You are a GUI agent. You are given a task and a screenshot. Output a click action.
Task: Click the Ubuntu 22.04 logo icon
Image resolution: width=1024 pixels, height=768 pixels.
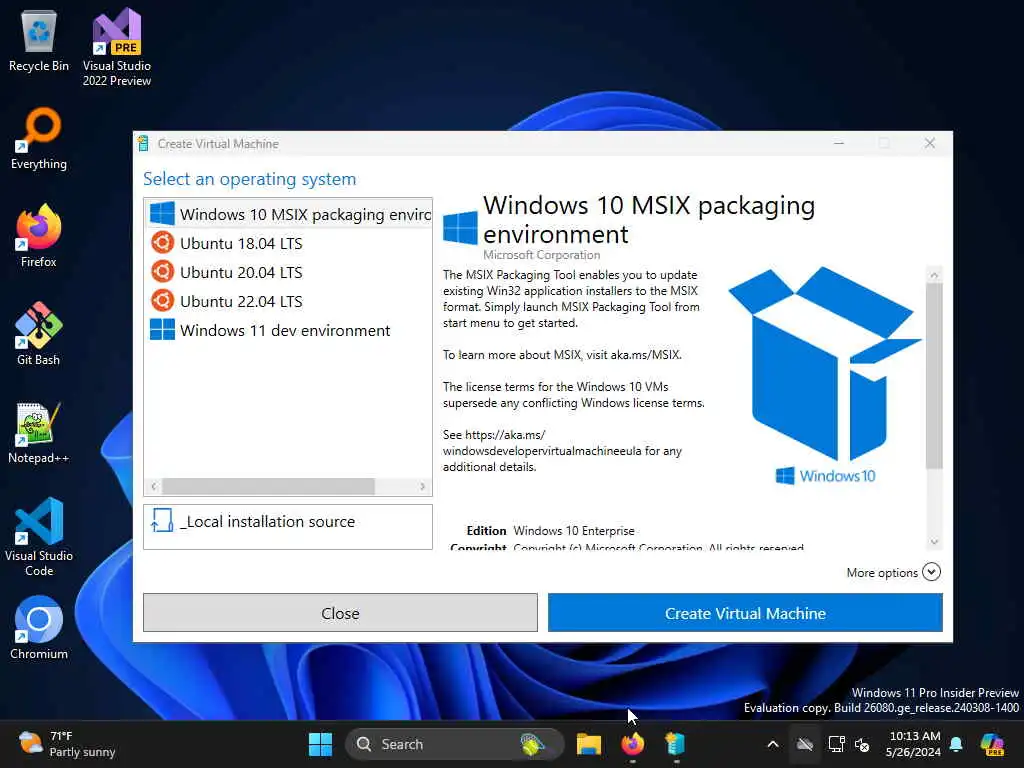[x=163, y=301]
